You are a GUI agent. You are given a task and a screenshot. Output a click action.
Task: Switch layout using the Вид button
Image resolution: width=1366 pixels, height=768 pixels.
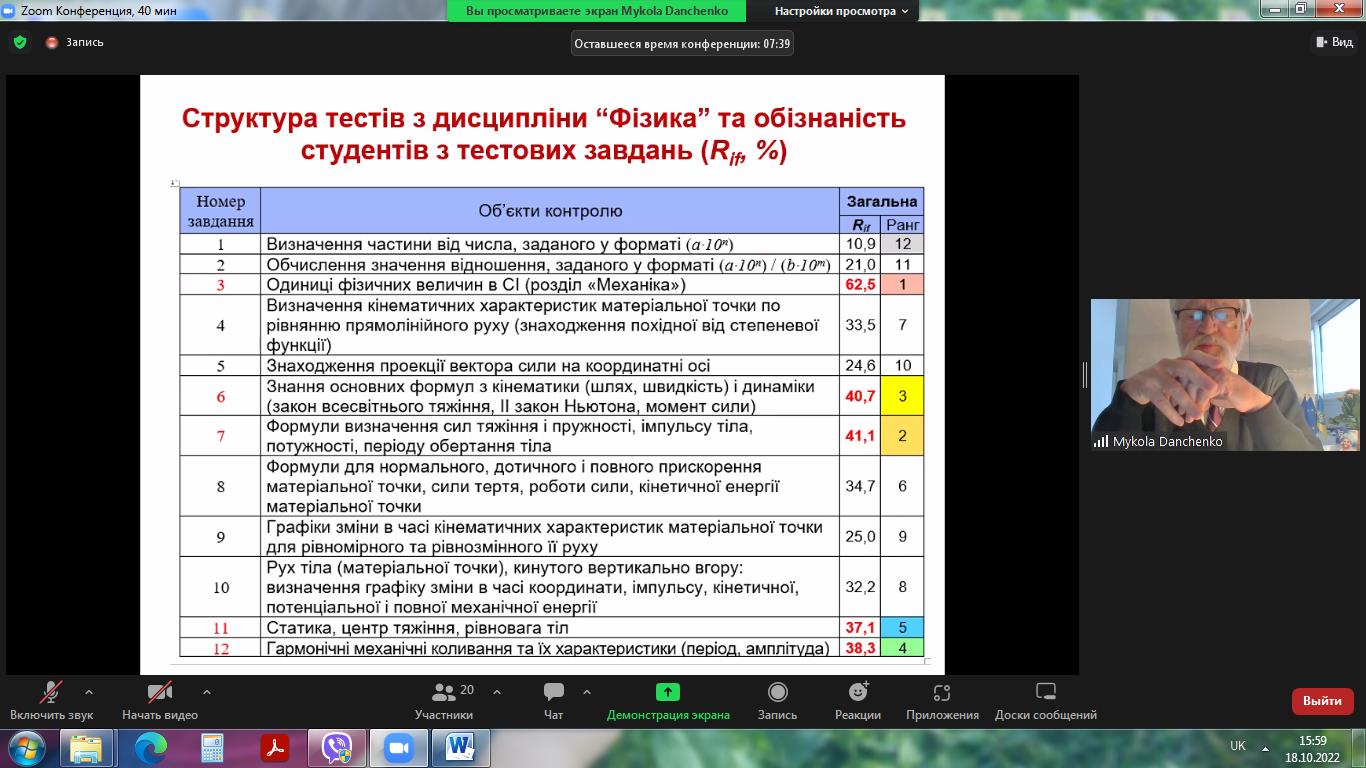tap(1333, 42)
